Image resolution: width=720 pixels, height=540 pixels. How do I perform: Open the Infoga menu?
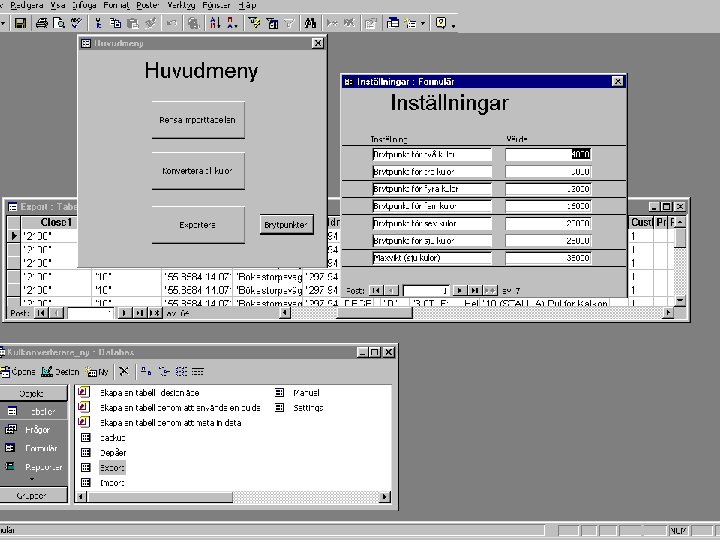pyautogui.click(x=84, y=6)
